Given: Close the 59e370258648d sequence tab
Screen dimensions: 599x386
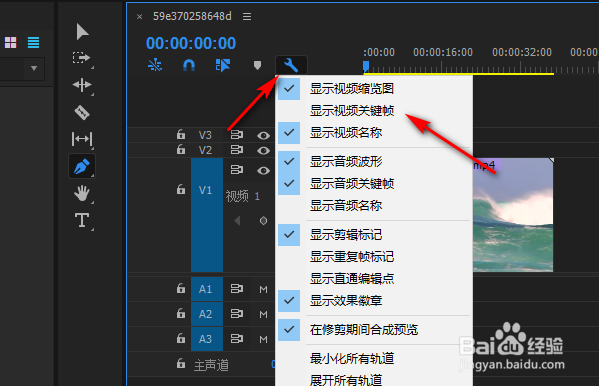Looking at the screenshot, I should (x=139, y=16).
